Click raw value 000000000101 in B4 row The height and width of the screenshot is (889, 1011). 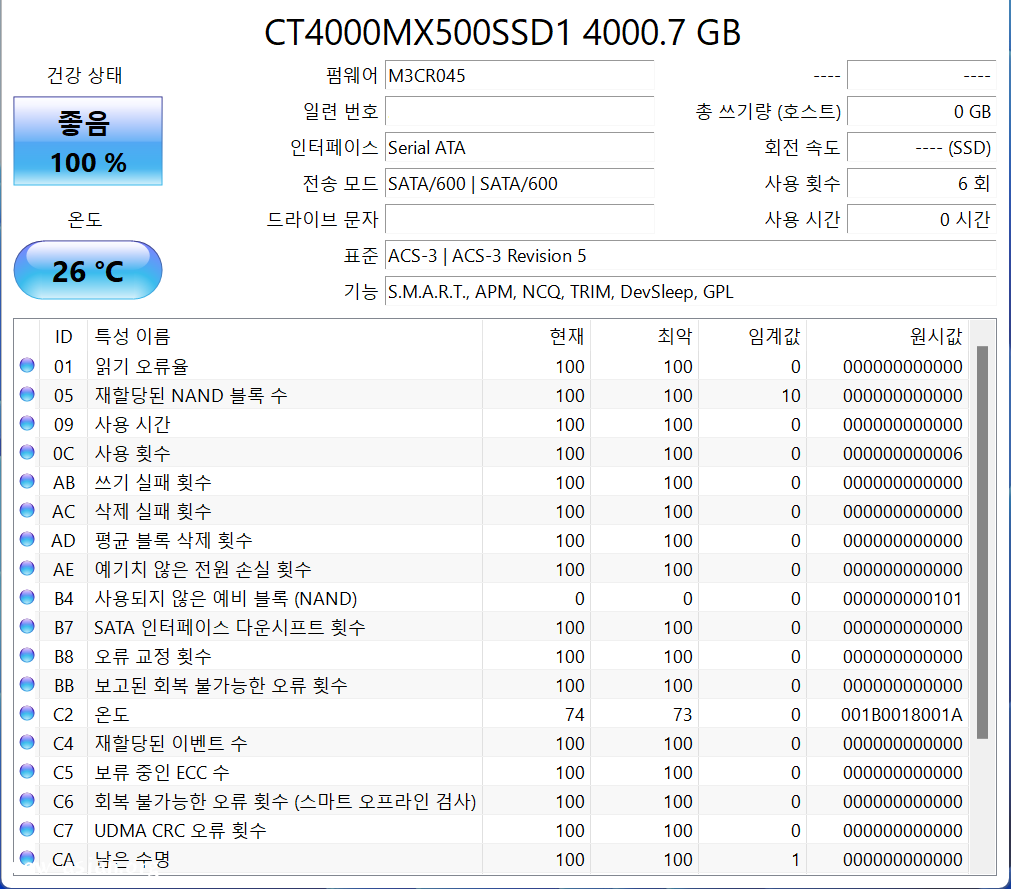click(903, 598)
